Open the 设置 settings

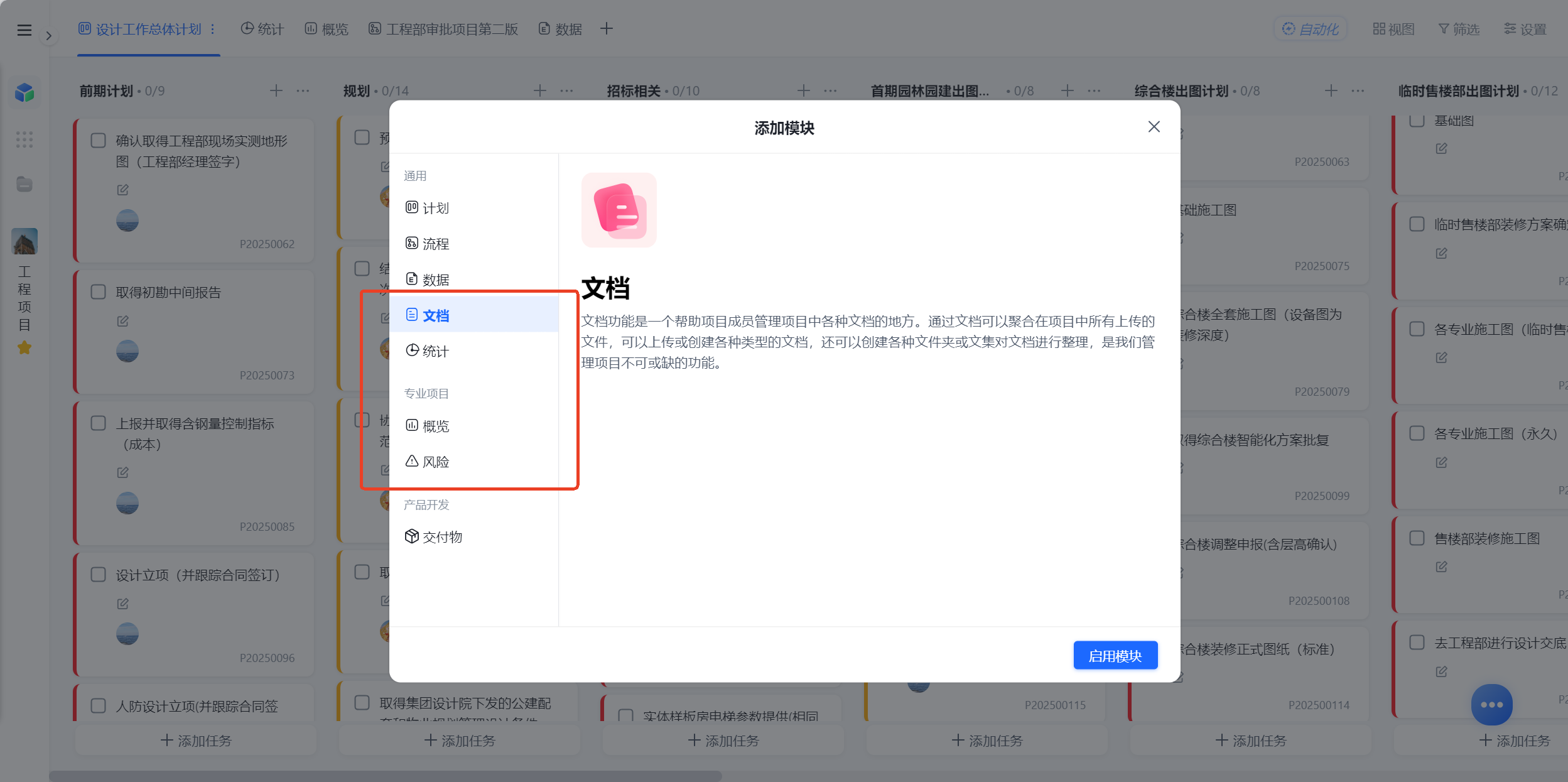pyautogui.click(x=1525, y=30)
